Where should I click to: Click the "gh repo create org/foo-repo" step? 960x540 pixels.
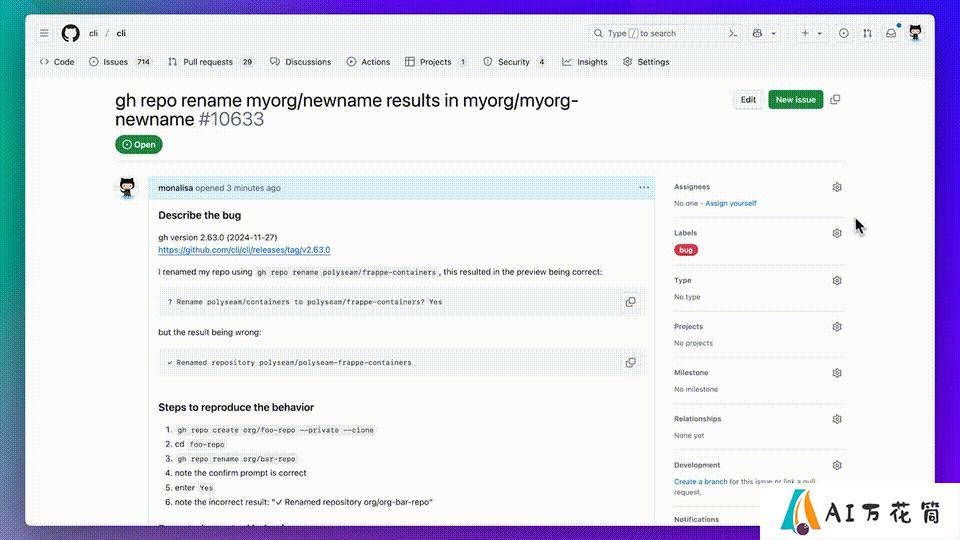click(276, 430)
